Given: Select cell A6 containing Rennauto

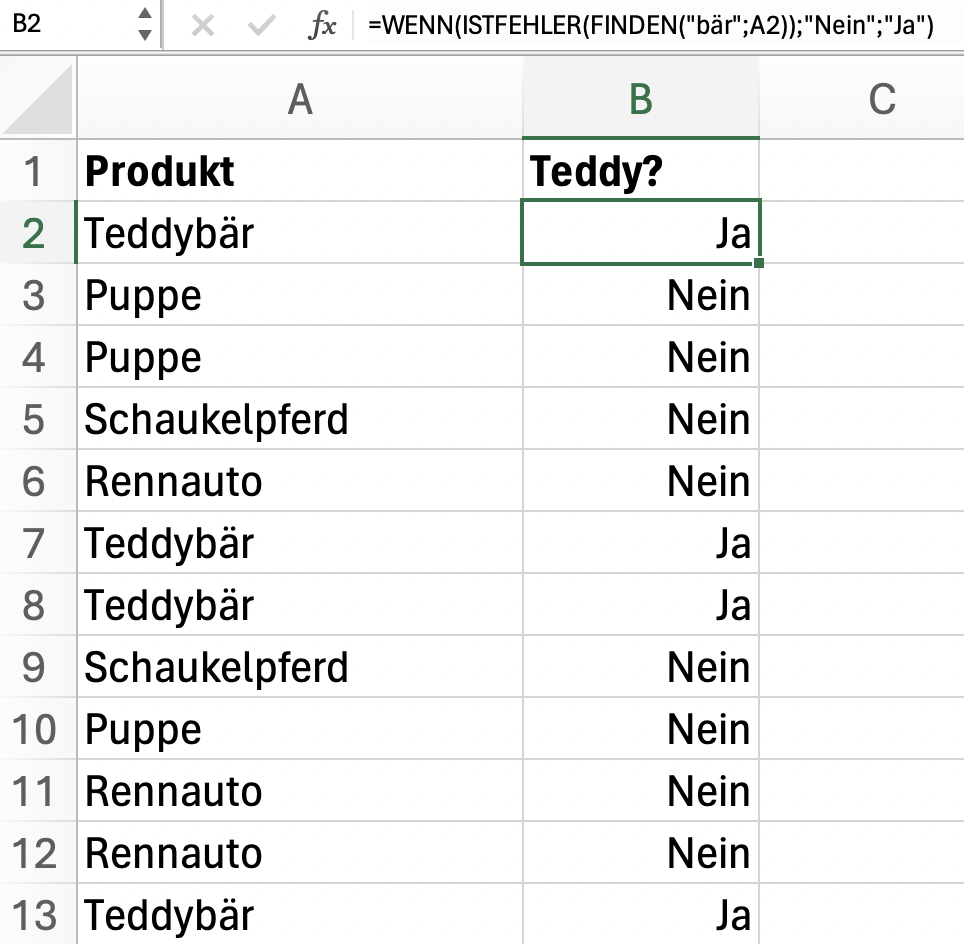Looking at the screenshot, I should 300,481.
